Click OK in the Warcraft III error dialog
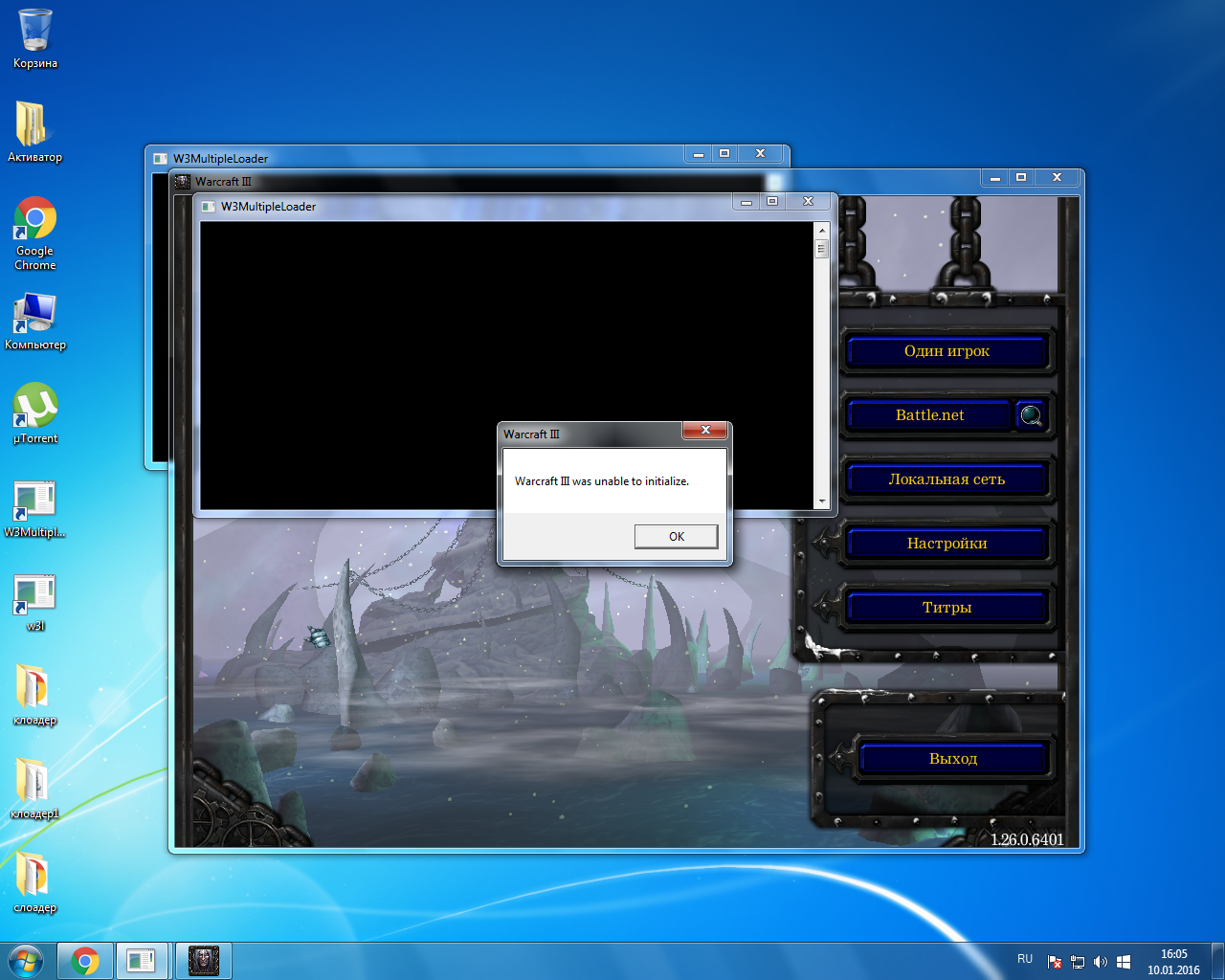Image resolution: width=1225 pixels, height=980 pixels. pyautogui.click(x=676, y=536)
